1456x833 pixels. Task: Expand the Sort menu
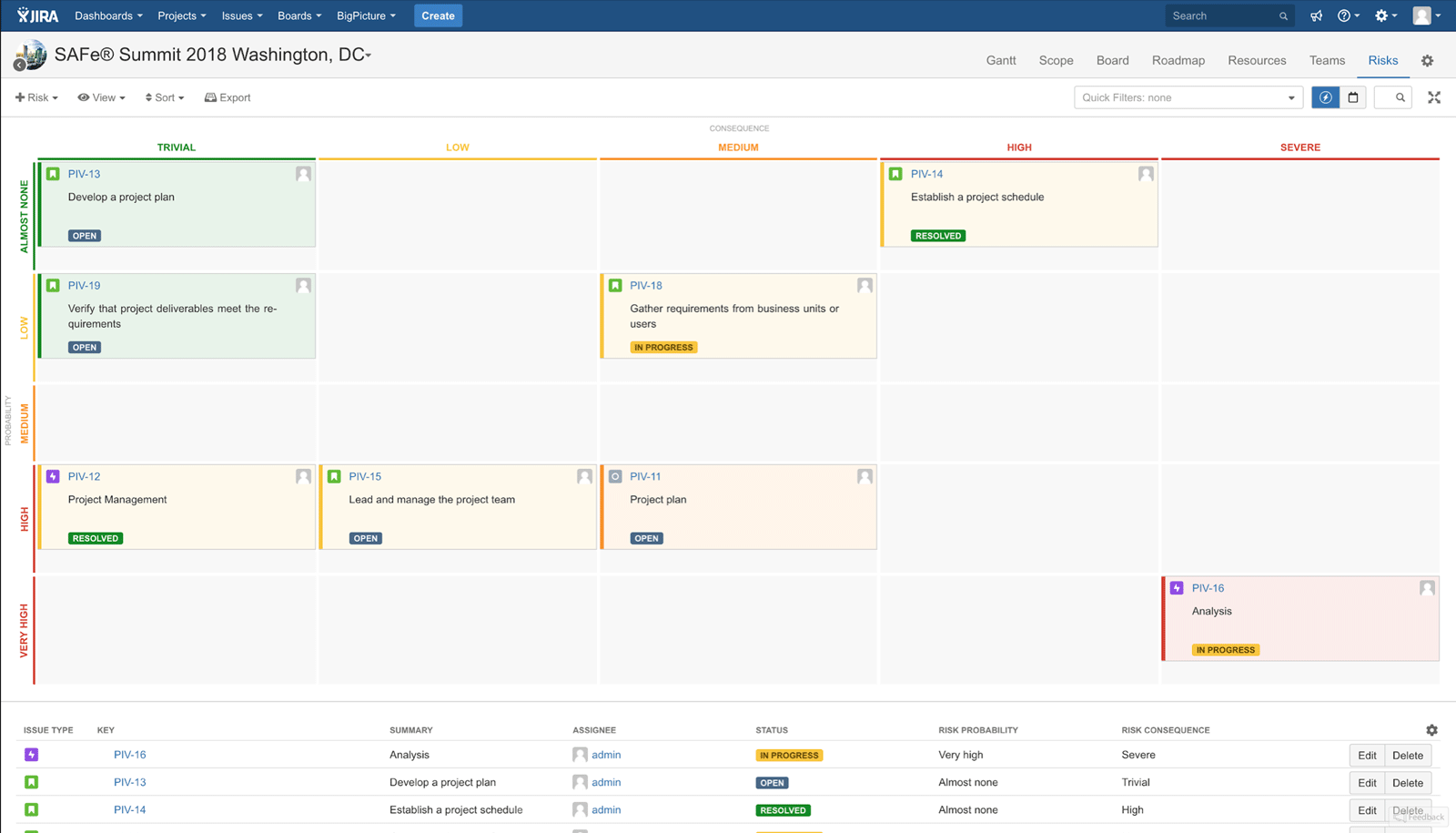click(164, 97)
